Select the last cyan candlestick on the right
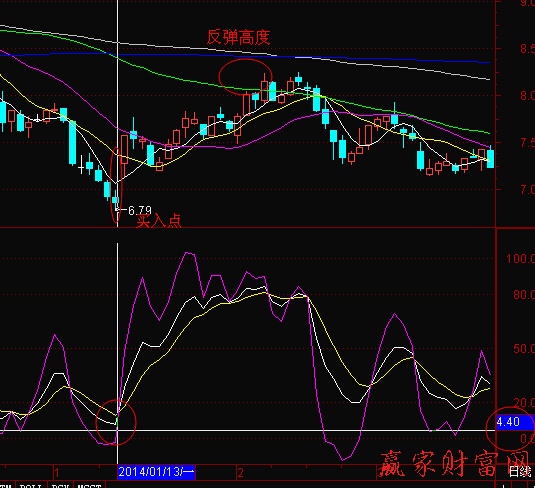 click(490, 158)
